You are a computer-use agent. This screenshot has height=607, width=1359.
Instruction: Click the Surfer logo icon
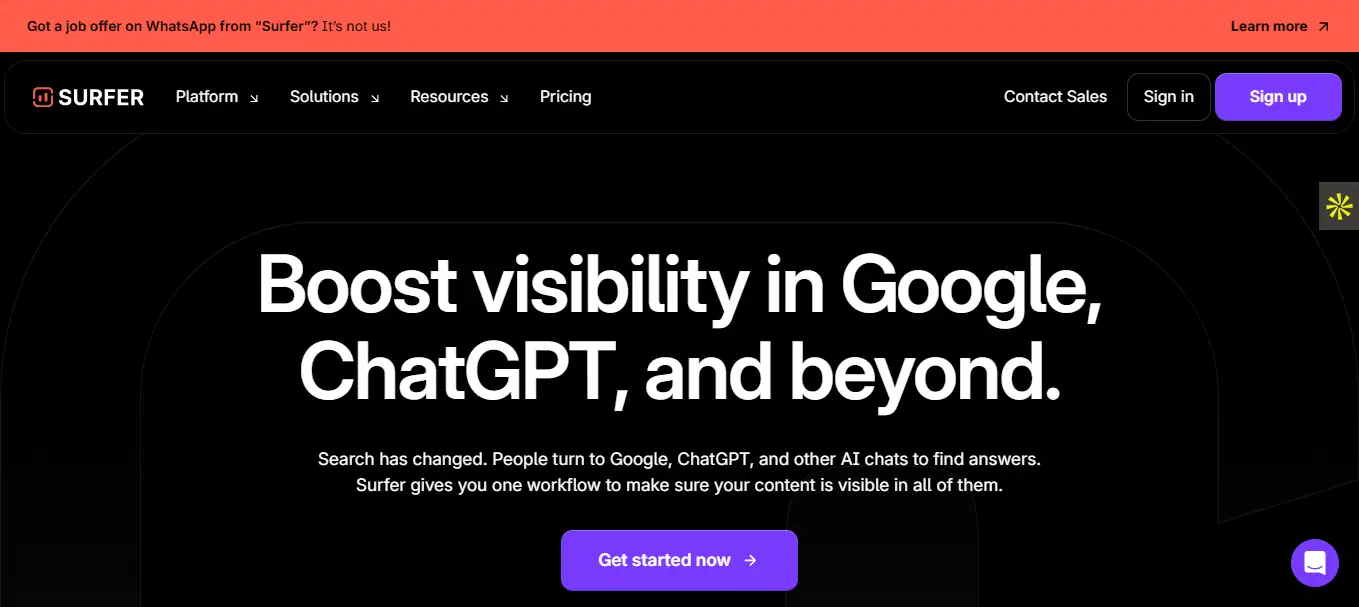tap(42, 97)
